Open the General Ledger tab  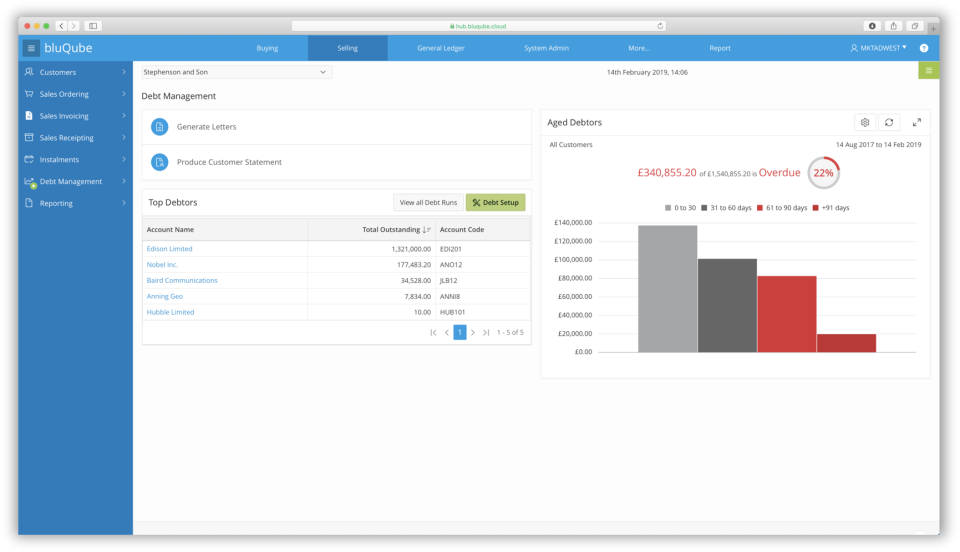point(441,48)
